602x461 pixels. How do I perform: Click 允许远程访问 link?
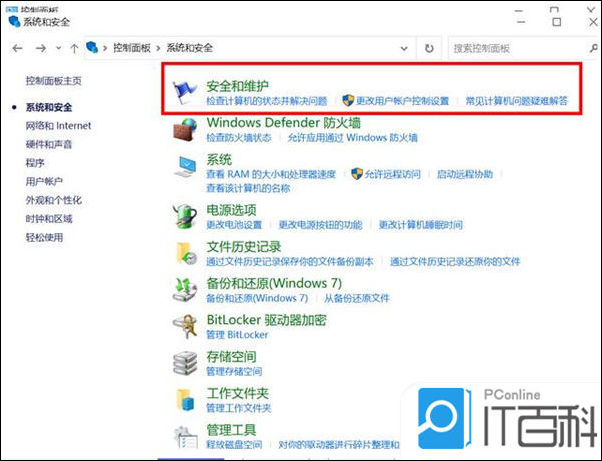(392, 174)
